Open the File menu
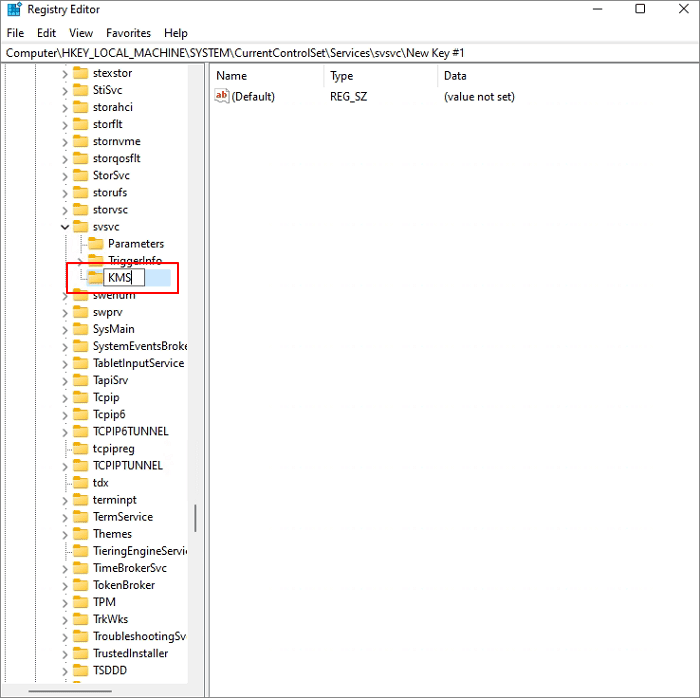700x698 pixels. tap(15, 33)
